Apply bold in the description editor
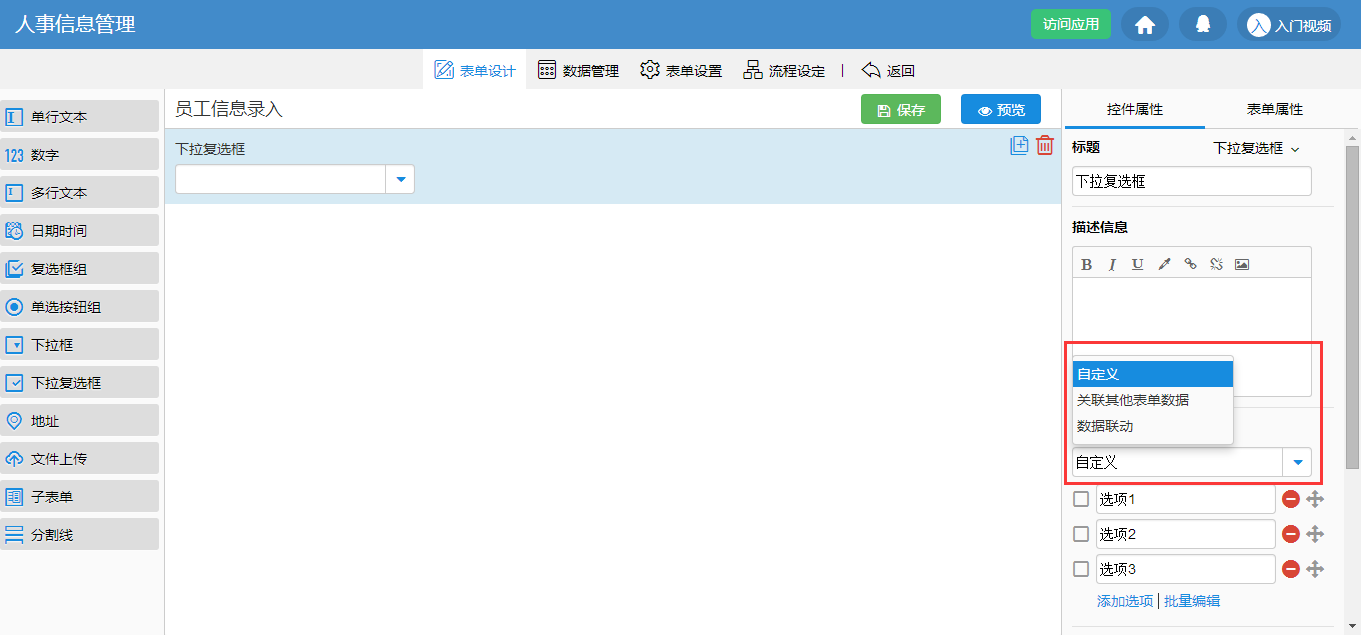 coord(1087,264)
